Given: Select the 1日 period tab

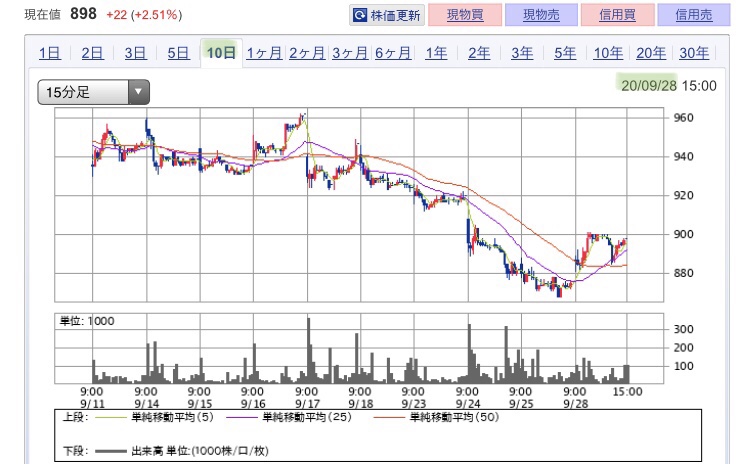Looking at the screenshot, I should tap(50, 53).
